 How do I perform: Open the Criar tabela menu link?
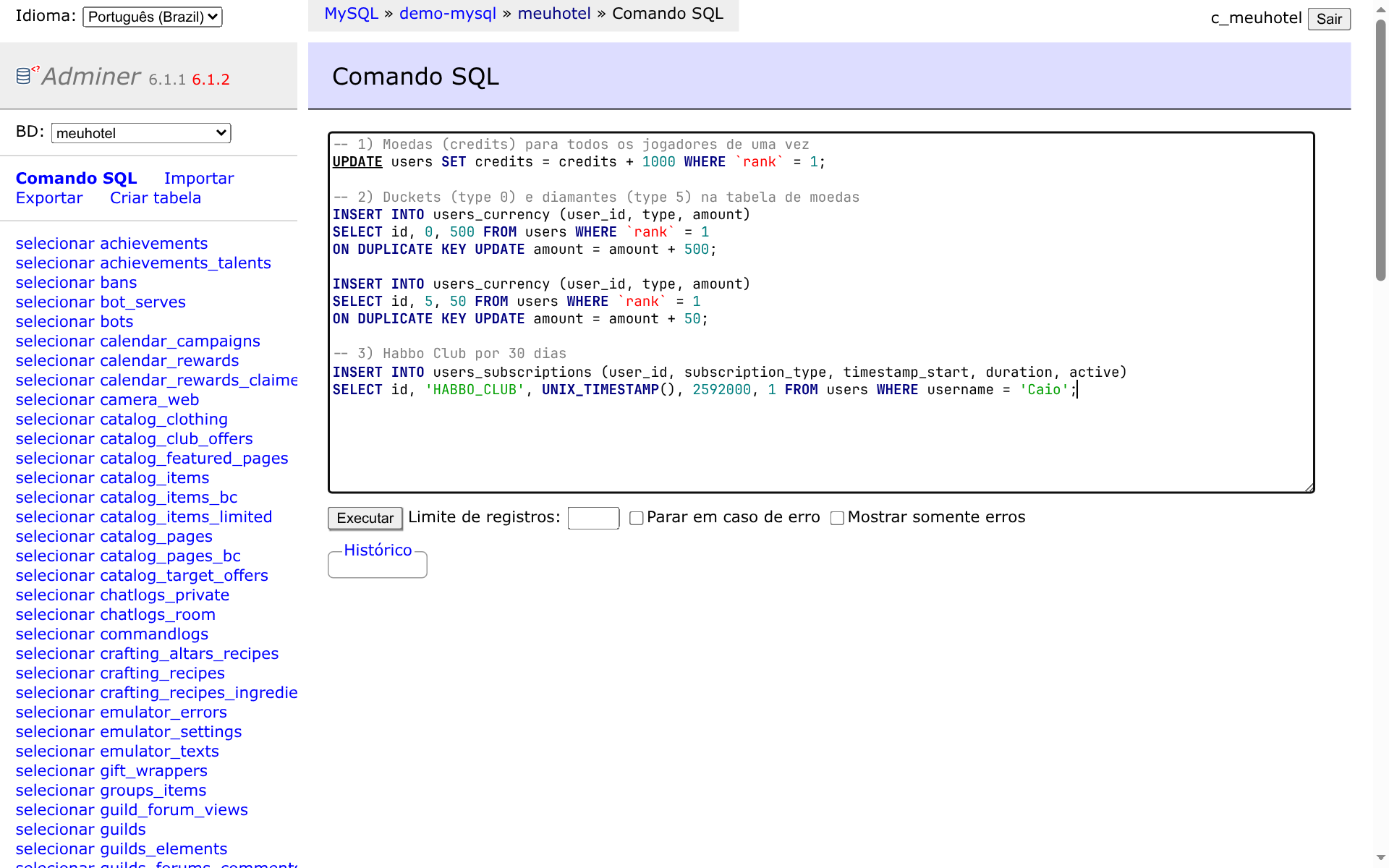click(x=156, y=197)
